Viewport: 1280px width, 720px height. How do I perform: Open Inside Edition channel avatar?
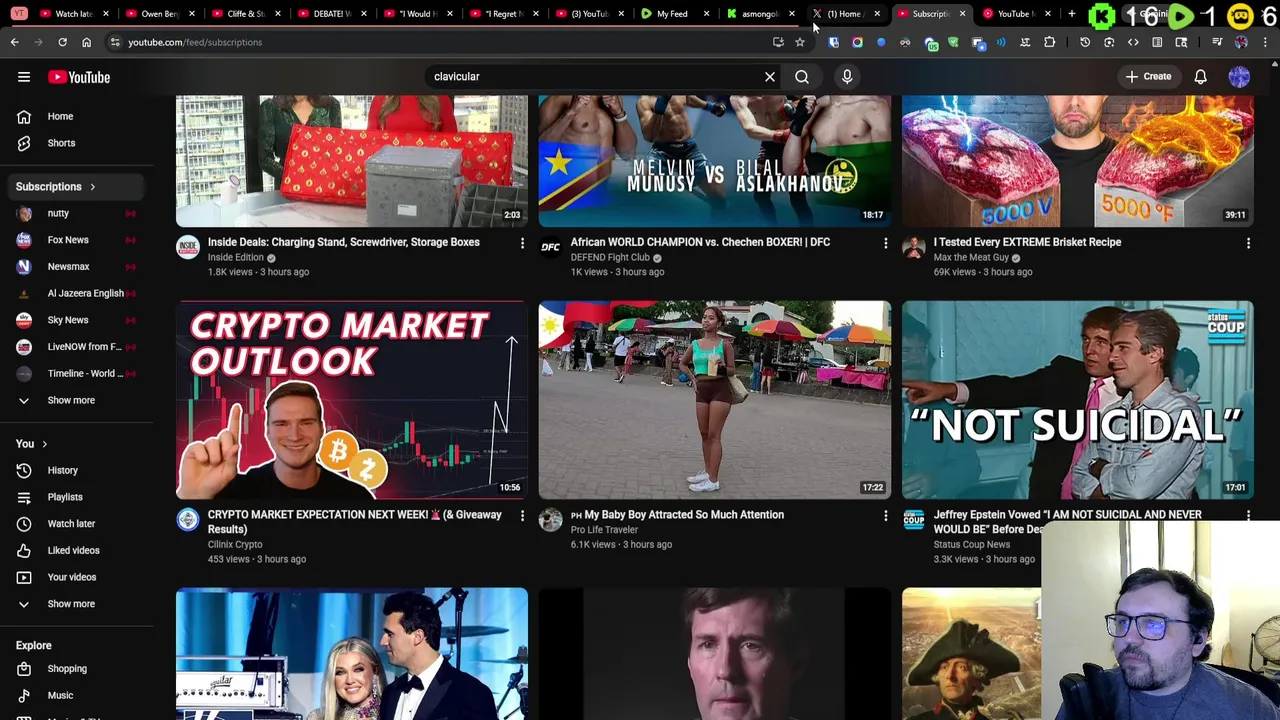pyautogui.click(x=188, y=248)
